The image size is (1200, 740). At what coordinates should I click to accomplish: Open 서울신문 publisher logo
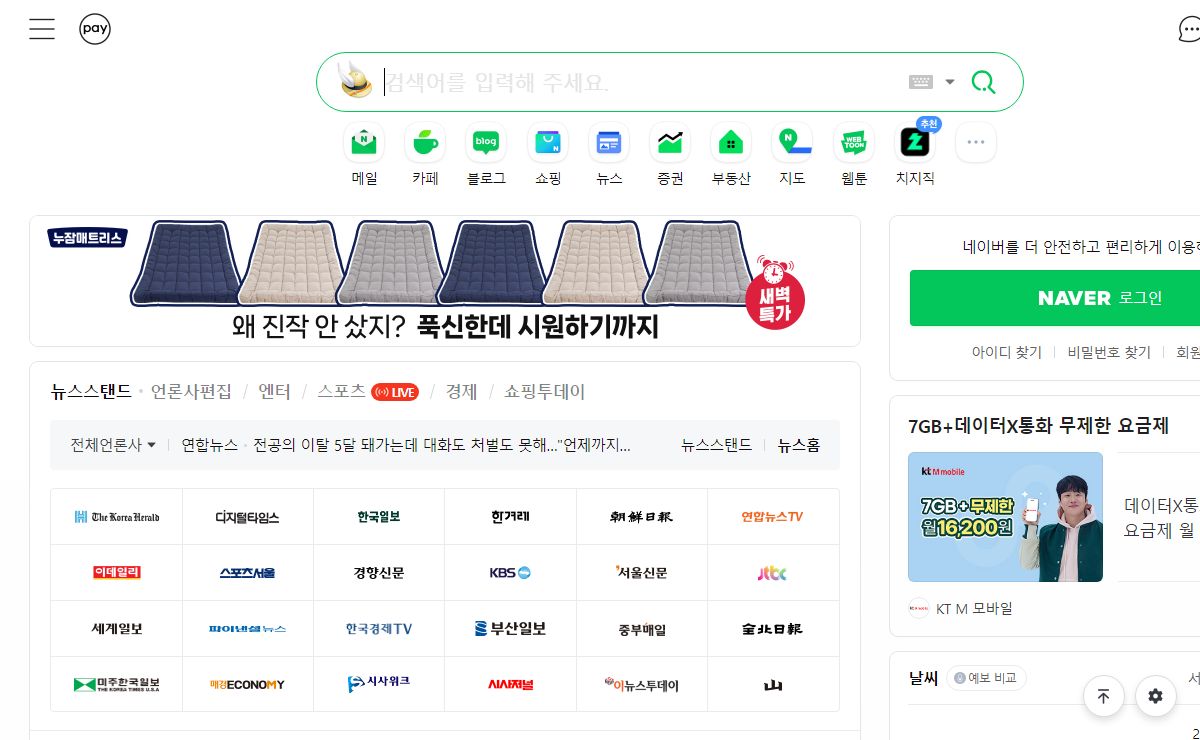tap(642, 573)
